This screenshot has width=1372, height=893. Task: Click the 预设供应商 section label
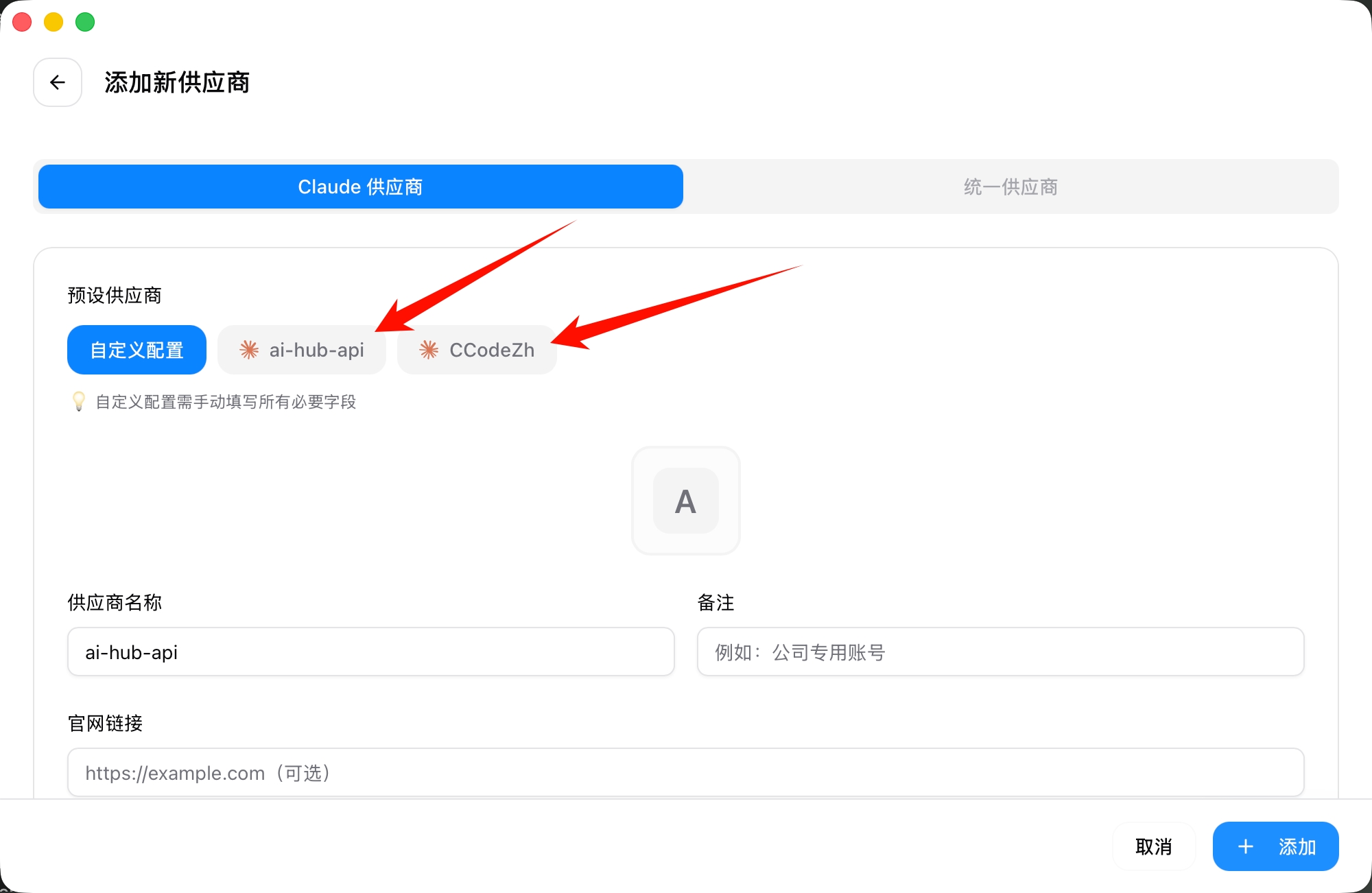click(x=114, y=295)
